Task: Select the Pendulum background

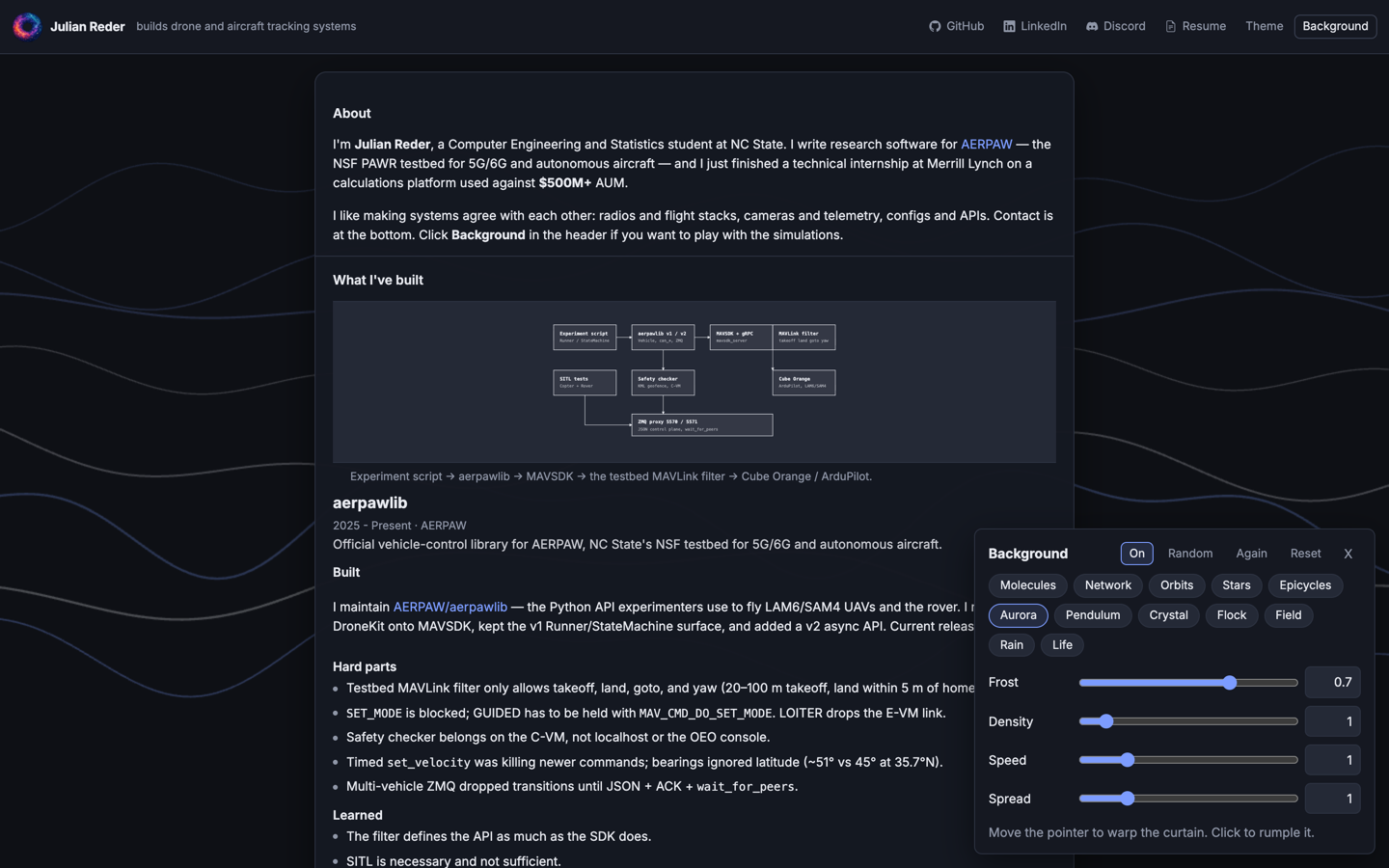Action: [1093, 615]
